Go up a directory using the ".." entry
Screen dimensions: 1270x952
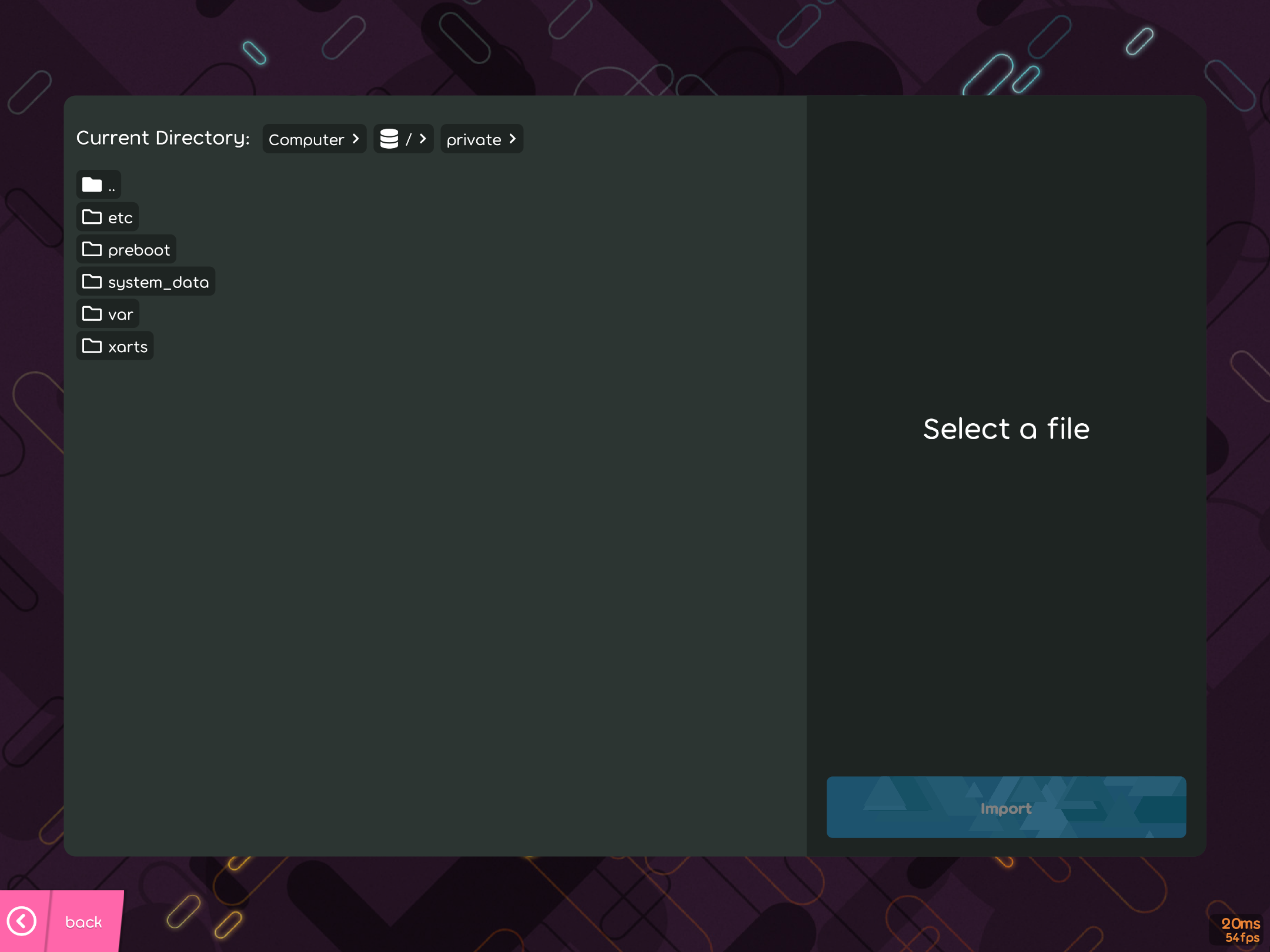point(99,184)
